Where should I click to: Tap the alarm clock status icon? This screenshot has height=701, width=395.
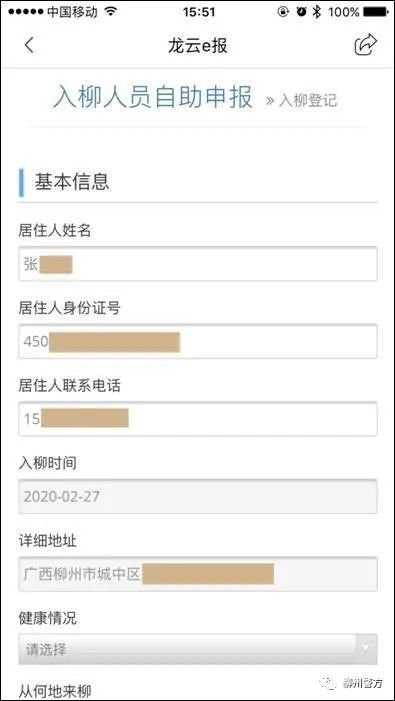(302, 12)
